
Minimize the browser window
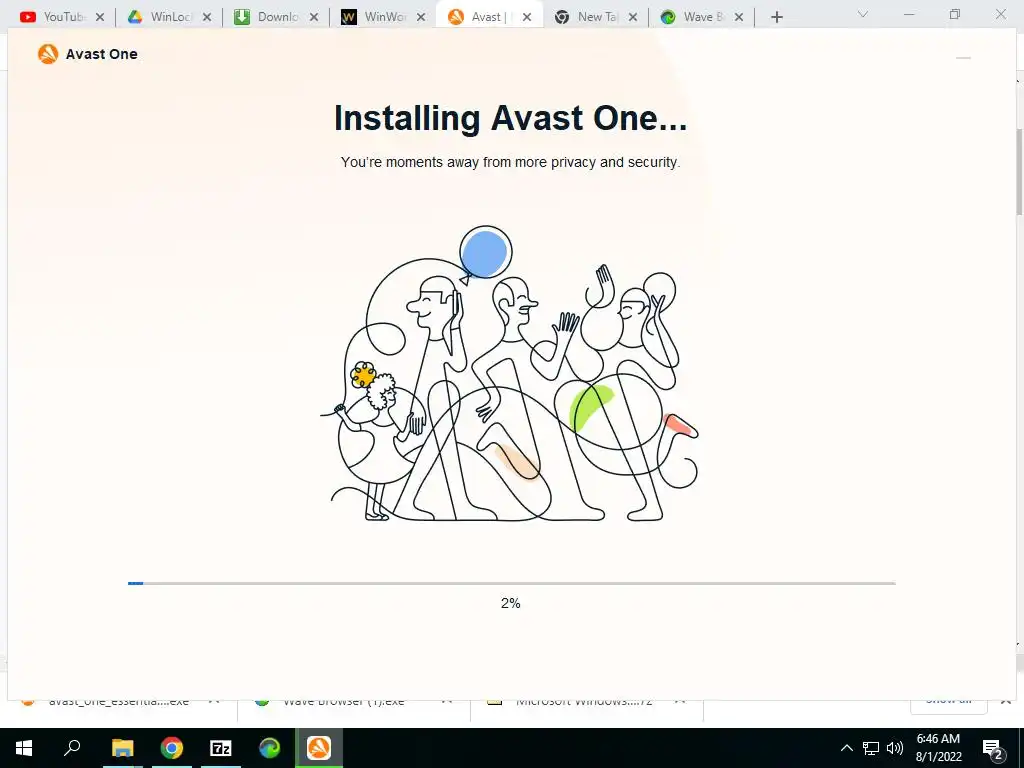tap(909, 14)
